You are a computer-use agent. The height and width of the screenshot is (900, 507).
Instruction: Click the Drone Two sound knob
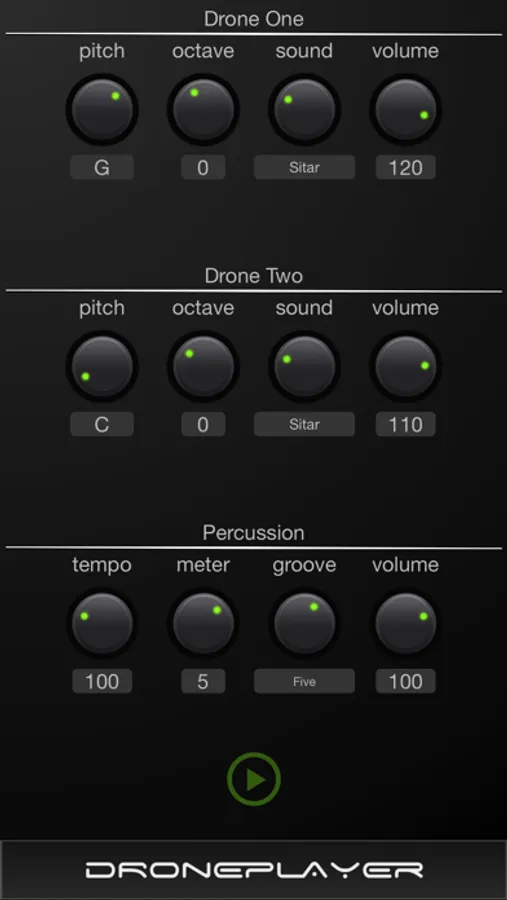click(304, 366)
